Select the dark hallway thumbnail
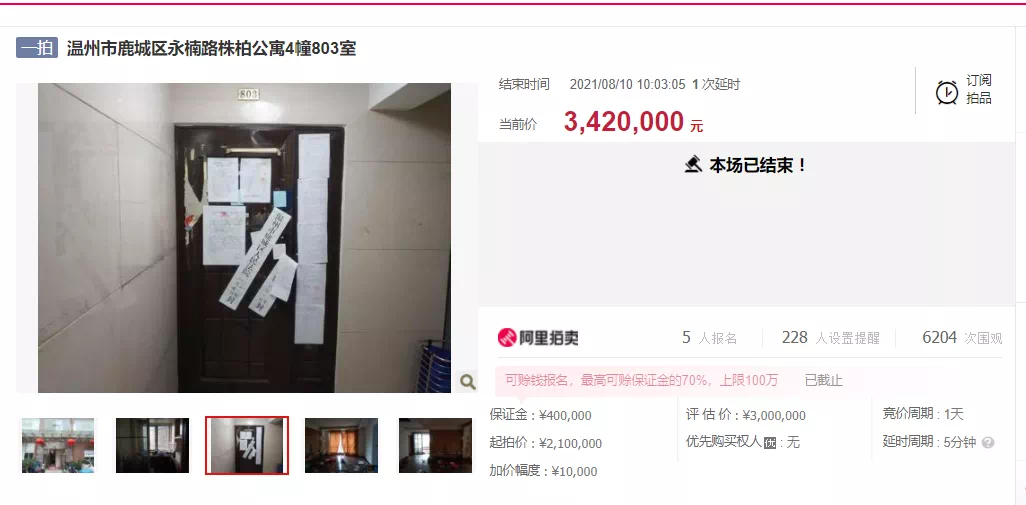This screenshot has width=1026, height=505. (152, 445)
